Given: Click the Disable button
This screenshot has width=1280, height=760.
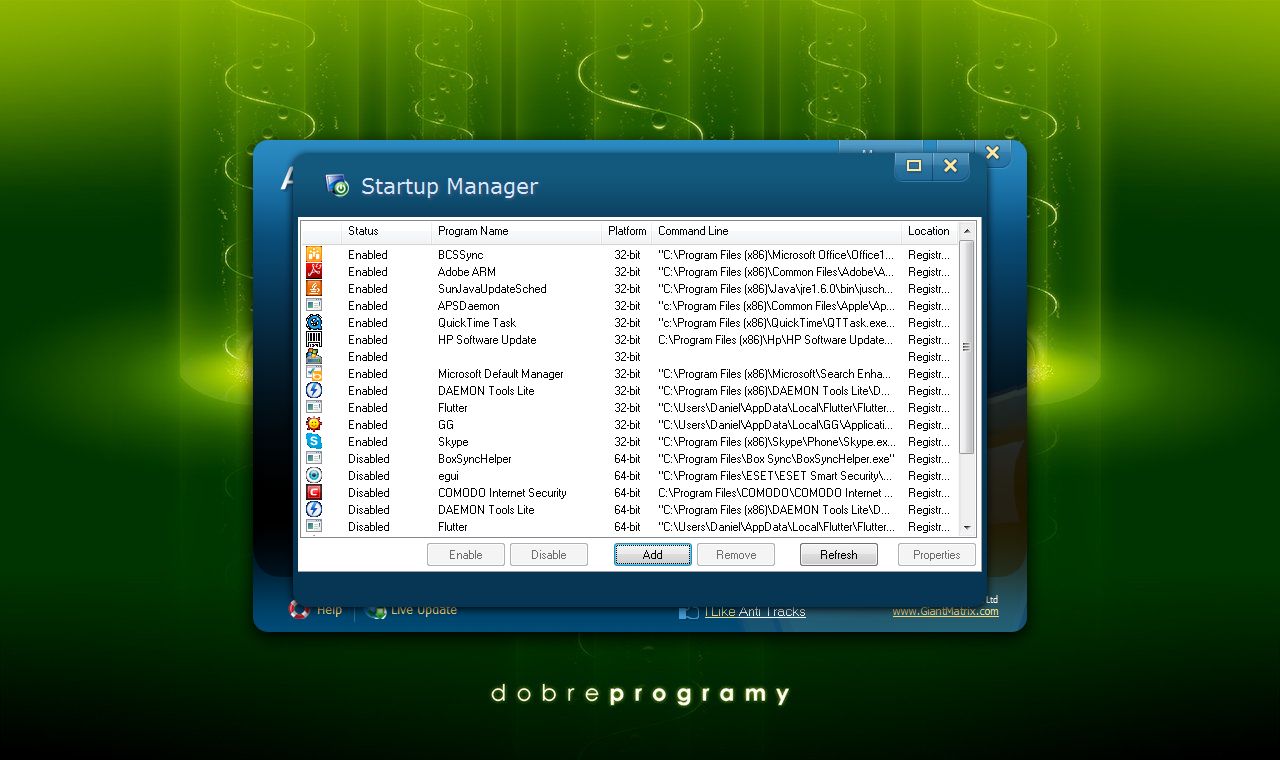Looking at the screenshot, I should [x=549, y=555].
